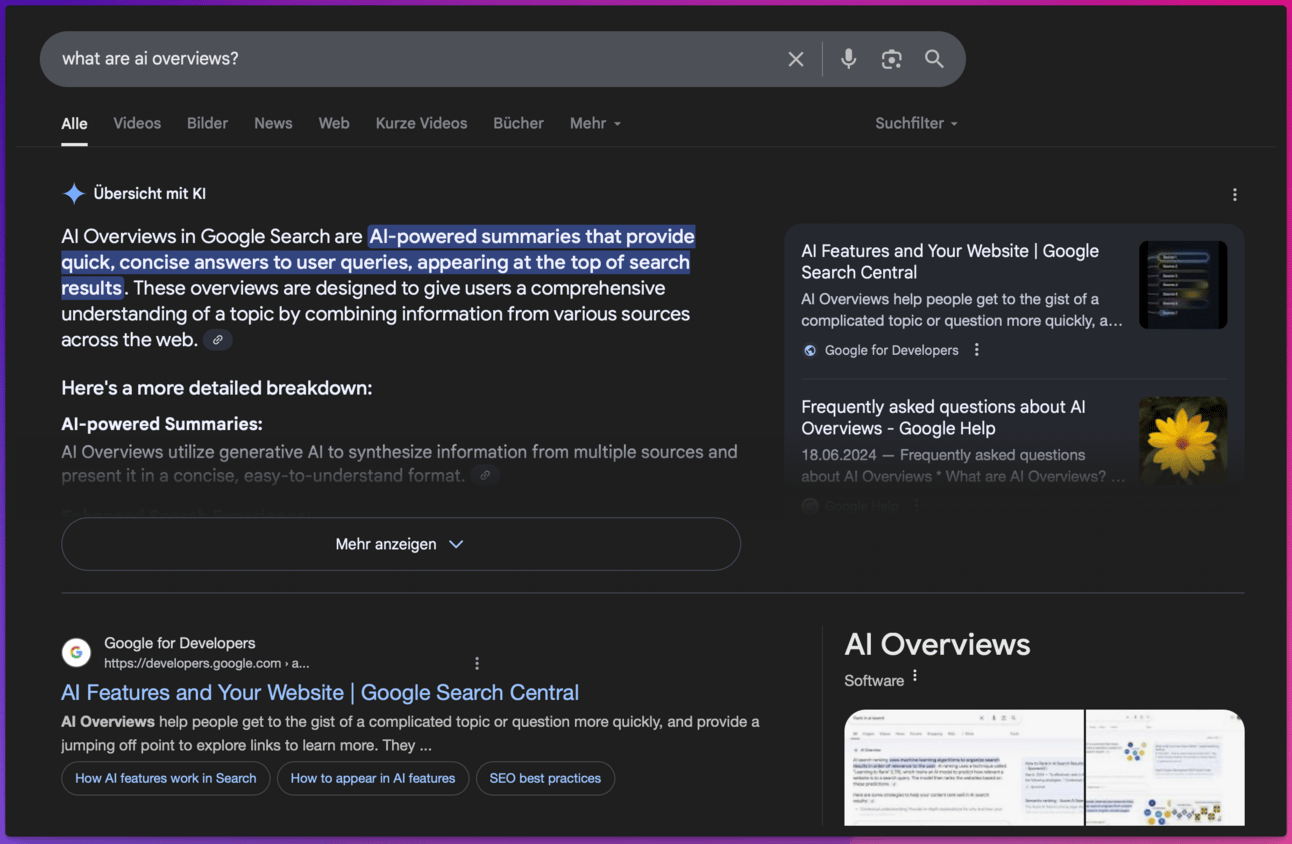Click the 'AI Overviews' knowledge panel heading
The image size is (1292, 844).
937,645
